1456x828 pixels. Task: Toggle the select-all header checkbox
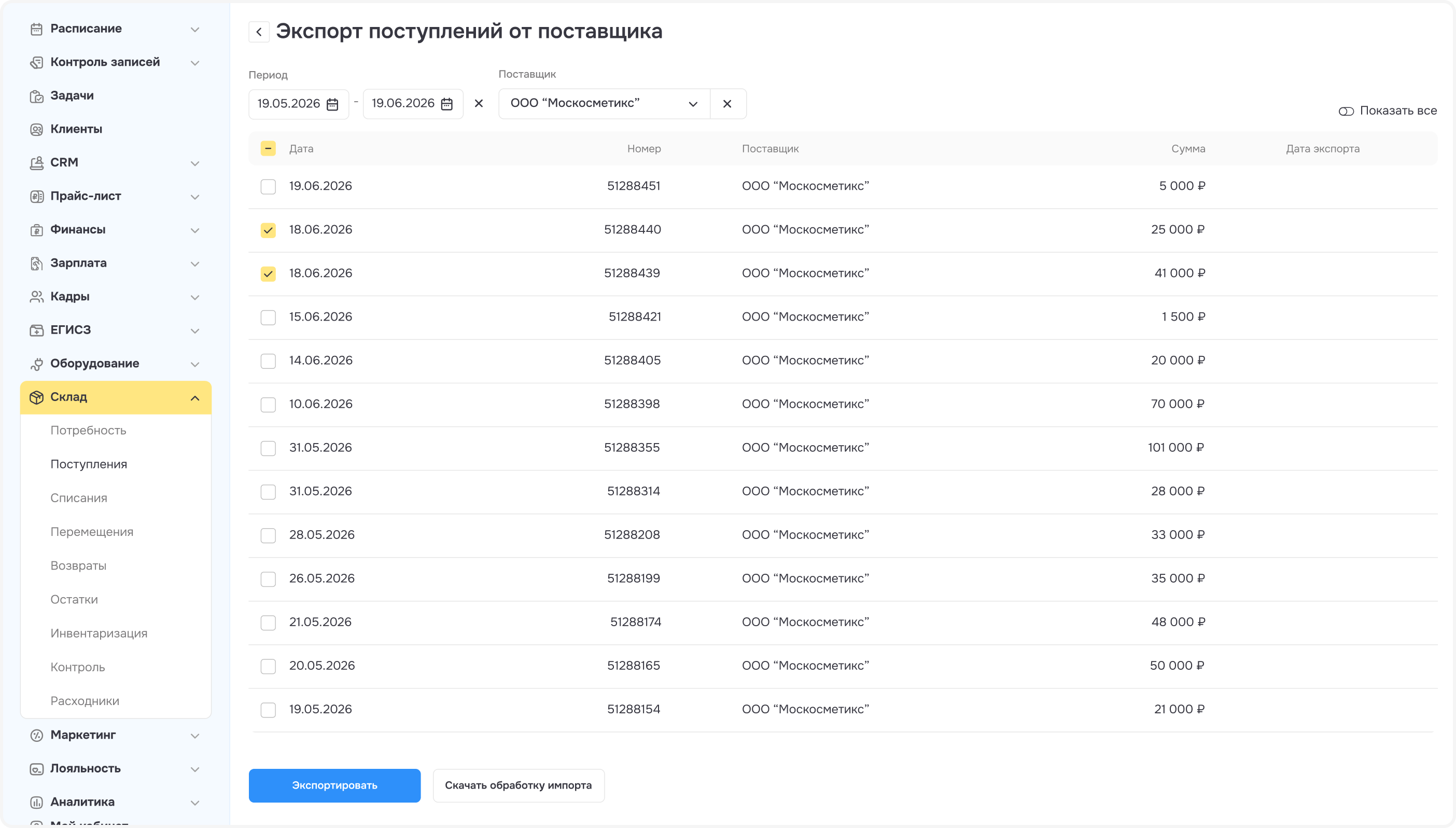pos(268,148)
